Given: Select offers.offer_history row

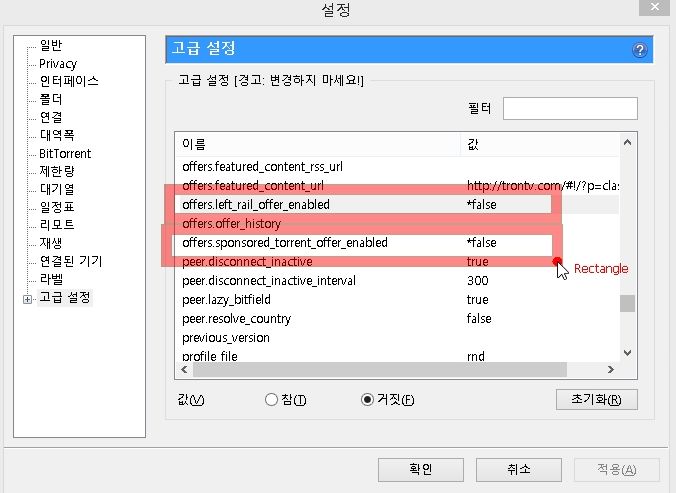Looking at the screenshot, I should (x=397, y=223).
